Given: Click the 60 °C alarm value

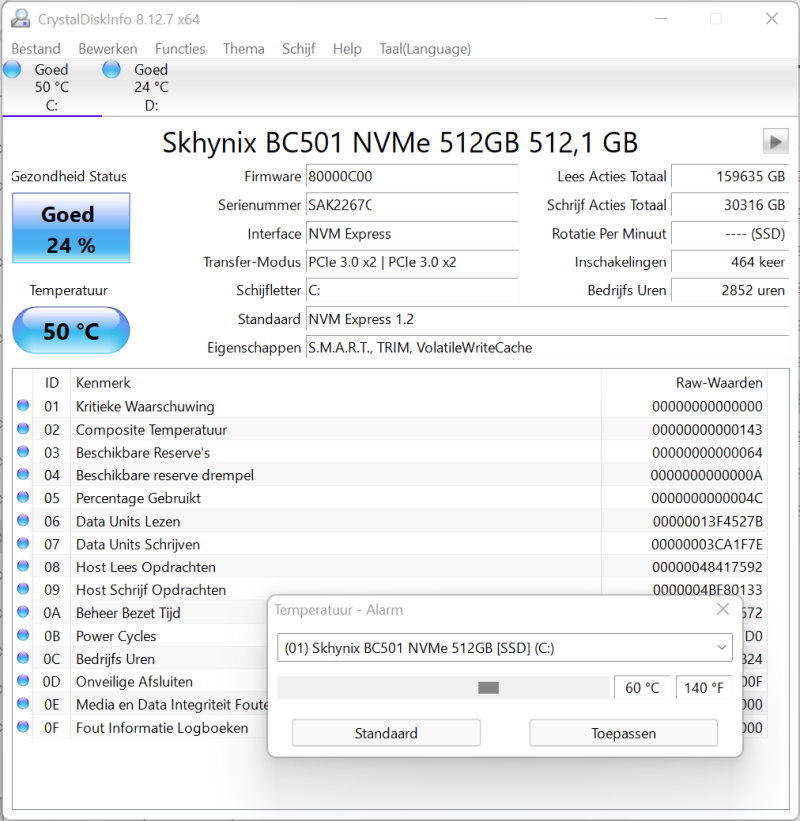Looking at the screenshot, I should pyautogui.click(x=642, y=687).
